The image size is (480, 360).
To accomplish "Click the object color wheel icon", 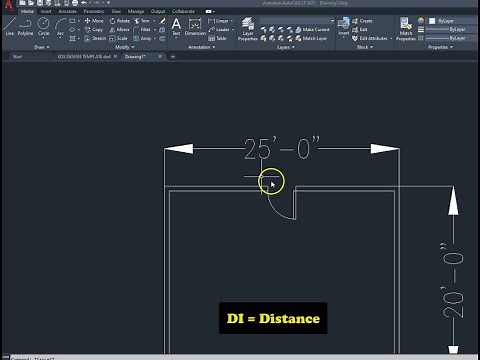I will tap(421, 21).
